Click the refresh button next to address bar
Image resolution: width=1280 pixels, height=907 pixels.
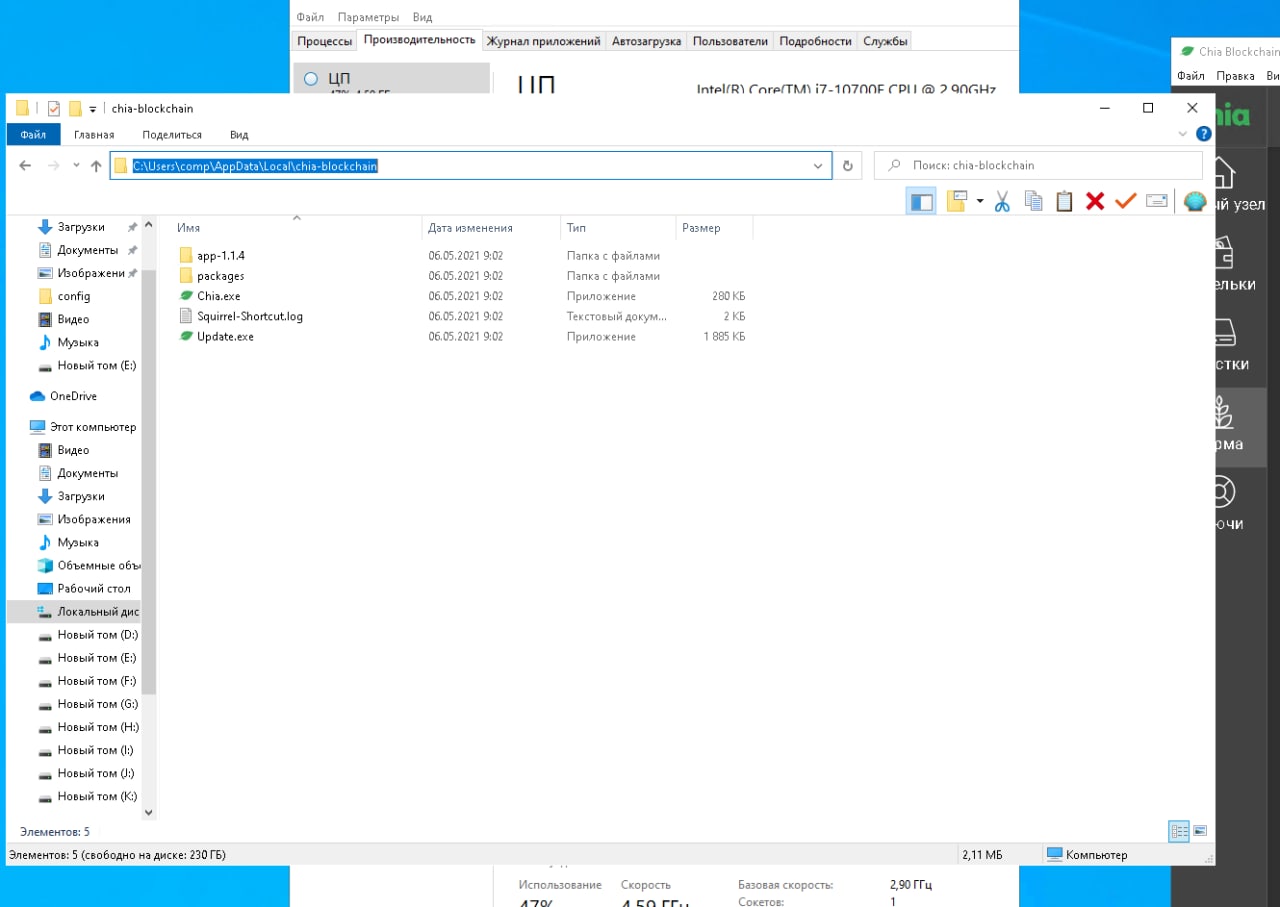[x=848, y=166]
